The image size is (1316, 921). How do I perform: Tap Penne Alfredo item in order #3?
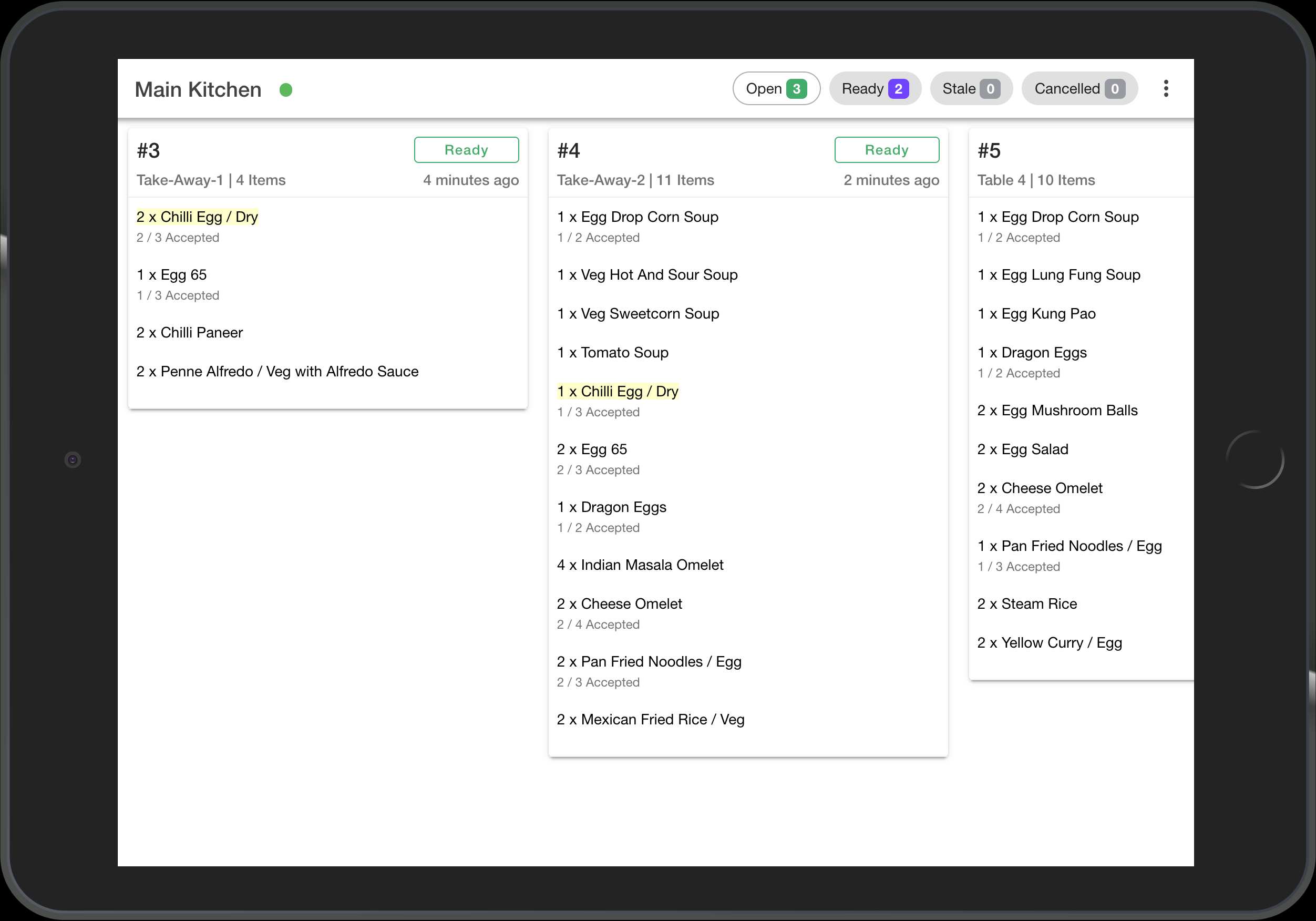point(277,372)
